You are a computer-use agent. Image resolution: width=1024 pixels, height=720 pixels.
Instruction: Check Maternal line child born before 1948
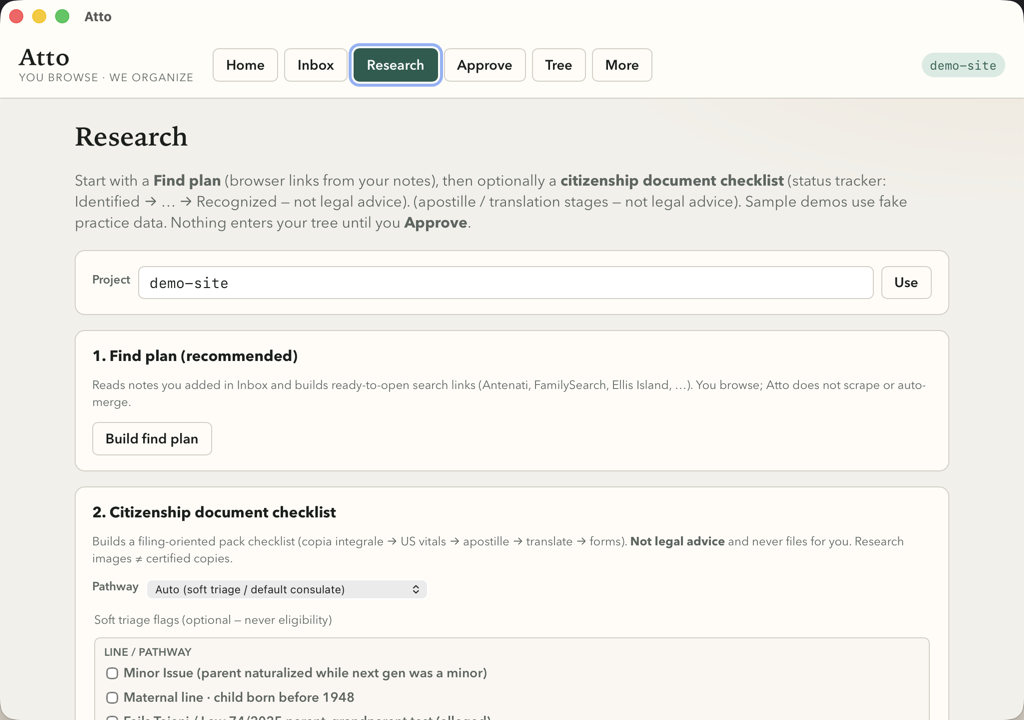point(112,698)
